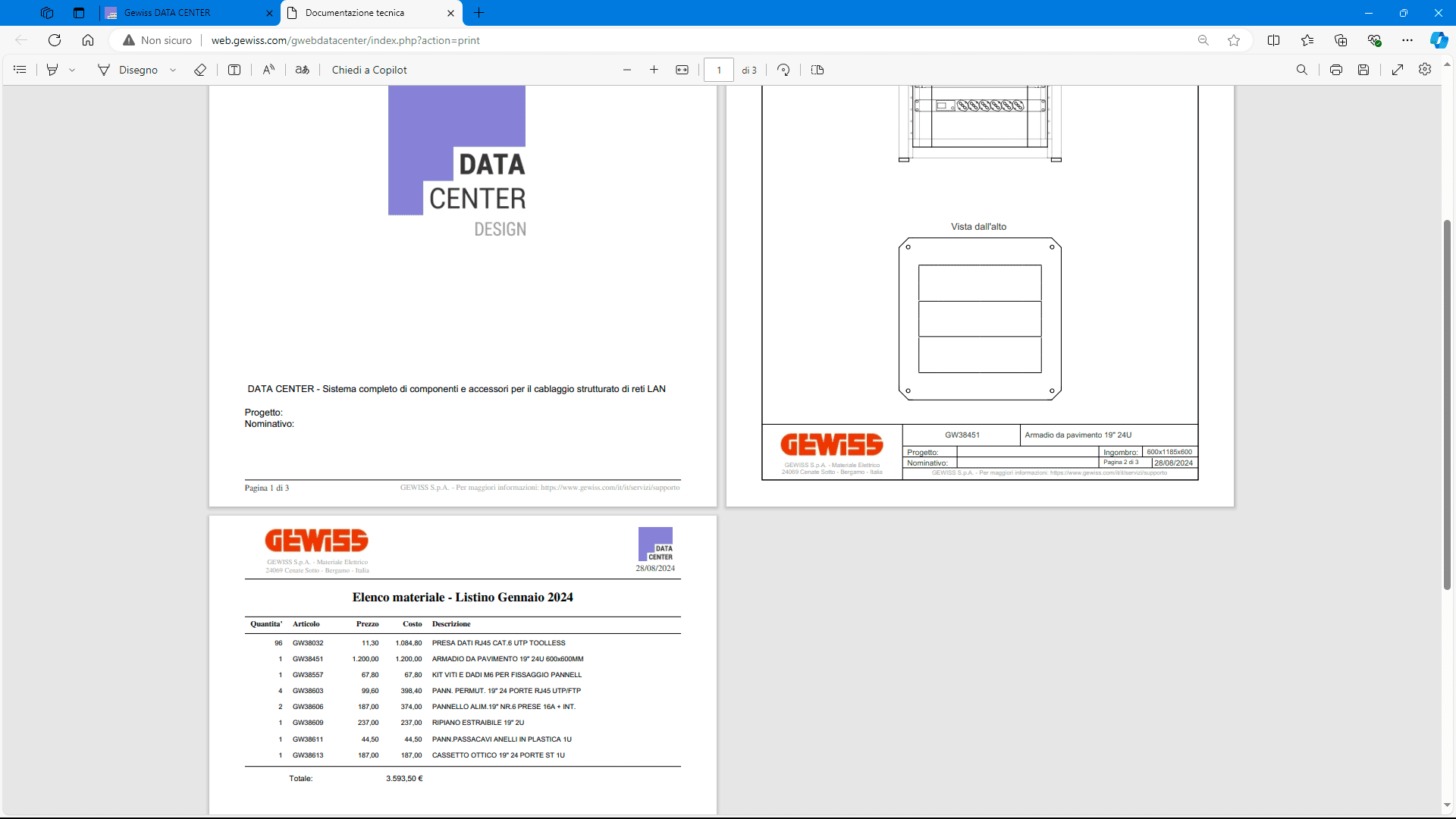Click the scroll down arrow
Screen dimensions: 1456x819
click(x=1447, y=805)
